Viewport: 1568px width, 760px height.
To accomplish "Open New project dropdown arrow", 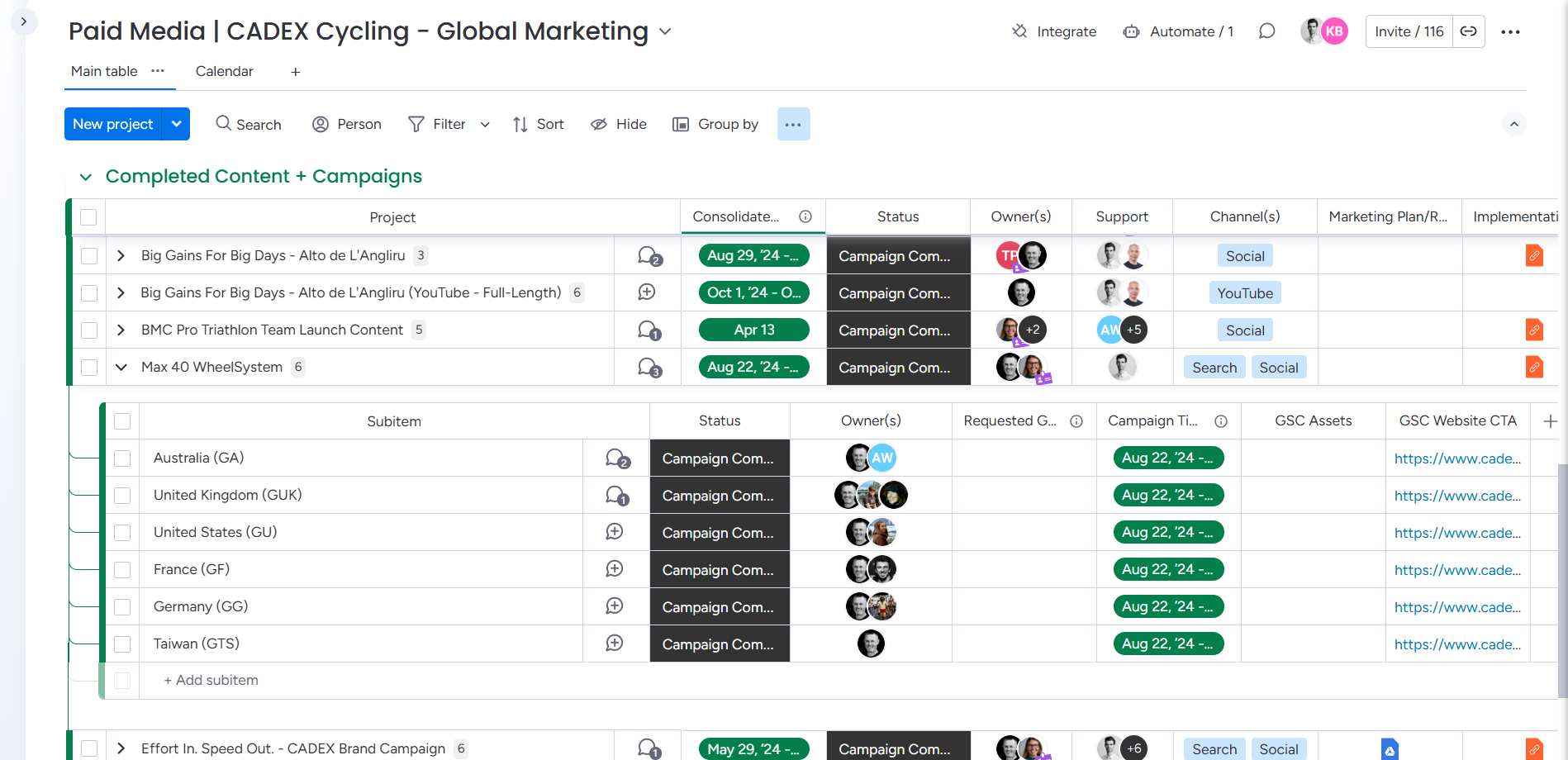I will tap(176, 124).
